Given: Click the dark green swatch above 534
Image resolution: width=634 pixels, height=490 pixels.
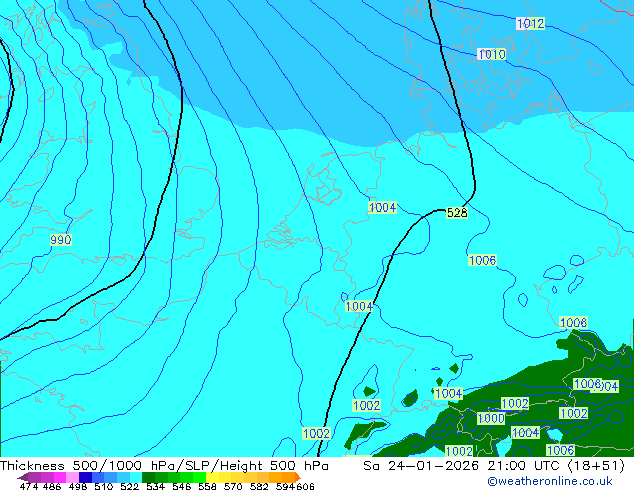Looking at the screenshot, I should [x=148, y=477].
